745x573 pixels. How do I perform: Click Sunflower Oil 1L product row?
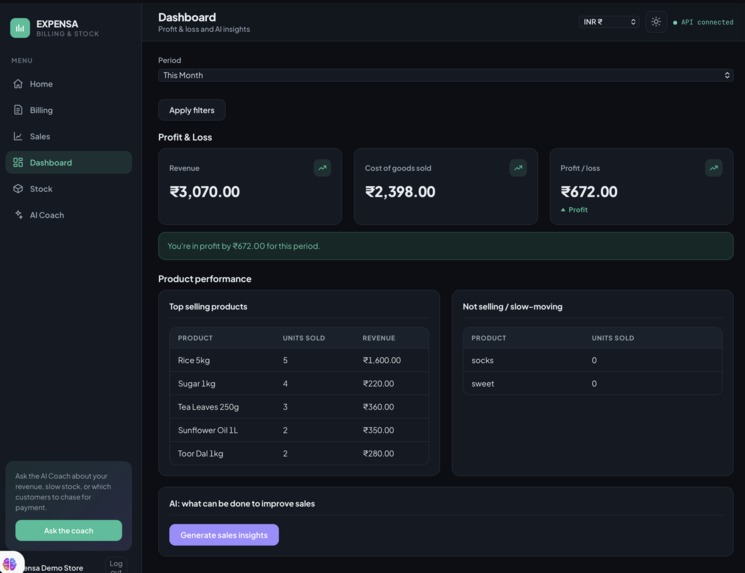(x=299, y=430)
